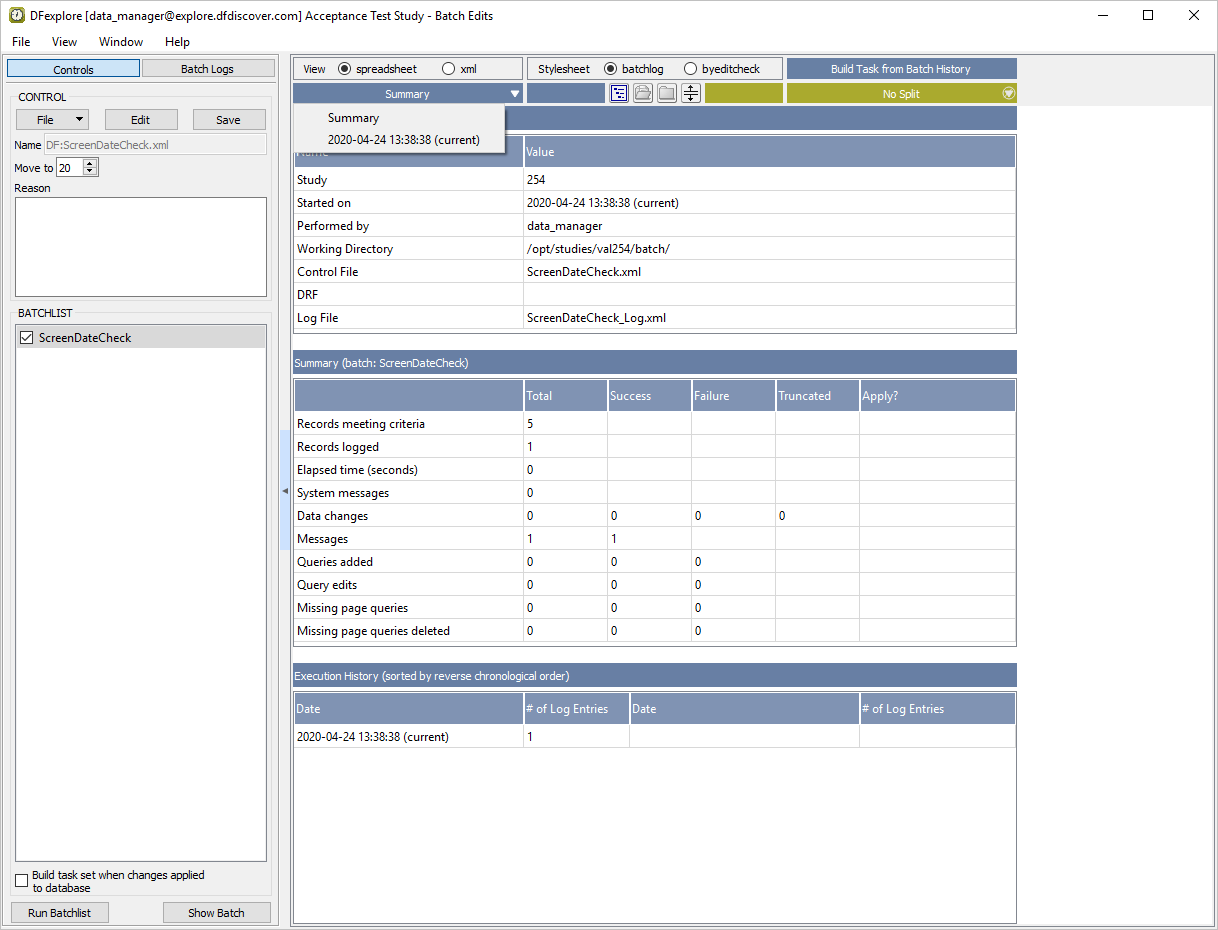Collapse the left panel using splitter arrow
Image resolution: width=1218 pixels, height=930 pixels.
(284, 491)
